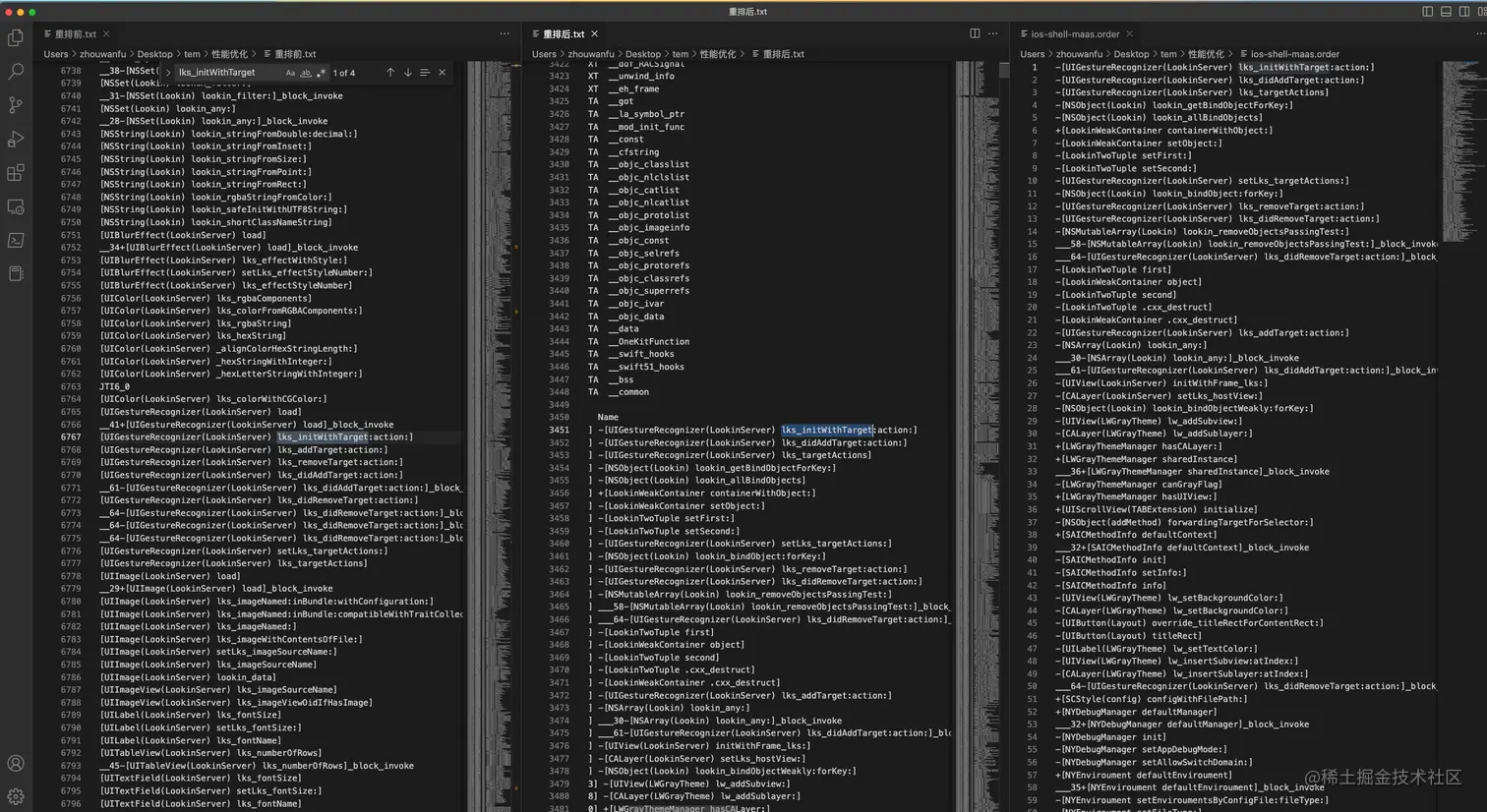Open 'zhouwanfu' breadcrumb in ios-shell-maas.order editor
Image resolution: width=1487 pixels, height=812 pixels.
coord(1079,54)
